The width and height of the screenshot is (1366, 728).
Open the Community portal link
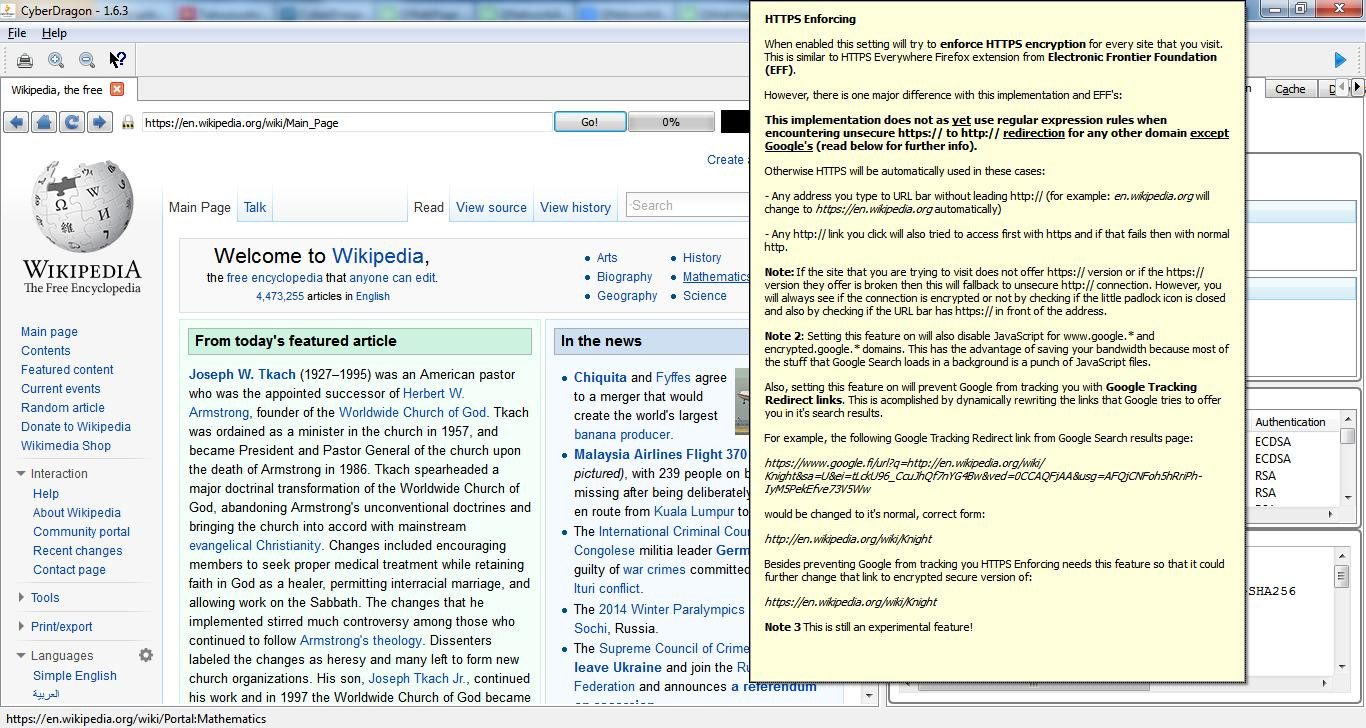[x=81, y=531]
